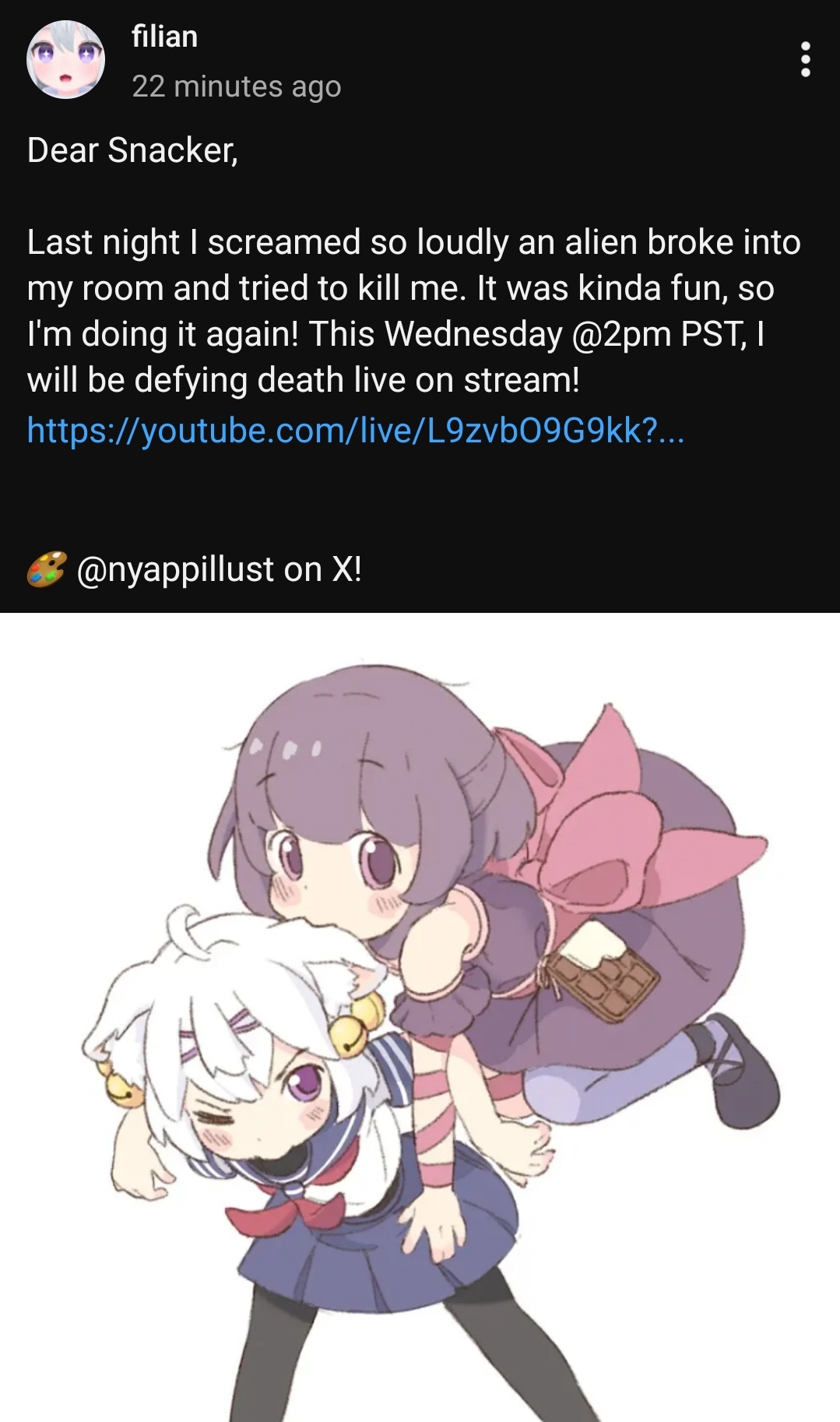Open the three-dot post options menu
The width and height of the screenshot is (840, 1422).
click(x=806, y=59)
